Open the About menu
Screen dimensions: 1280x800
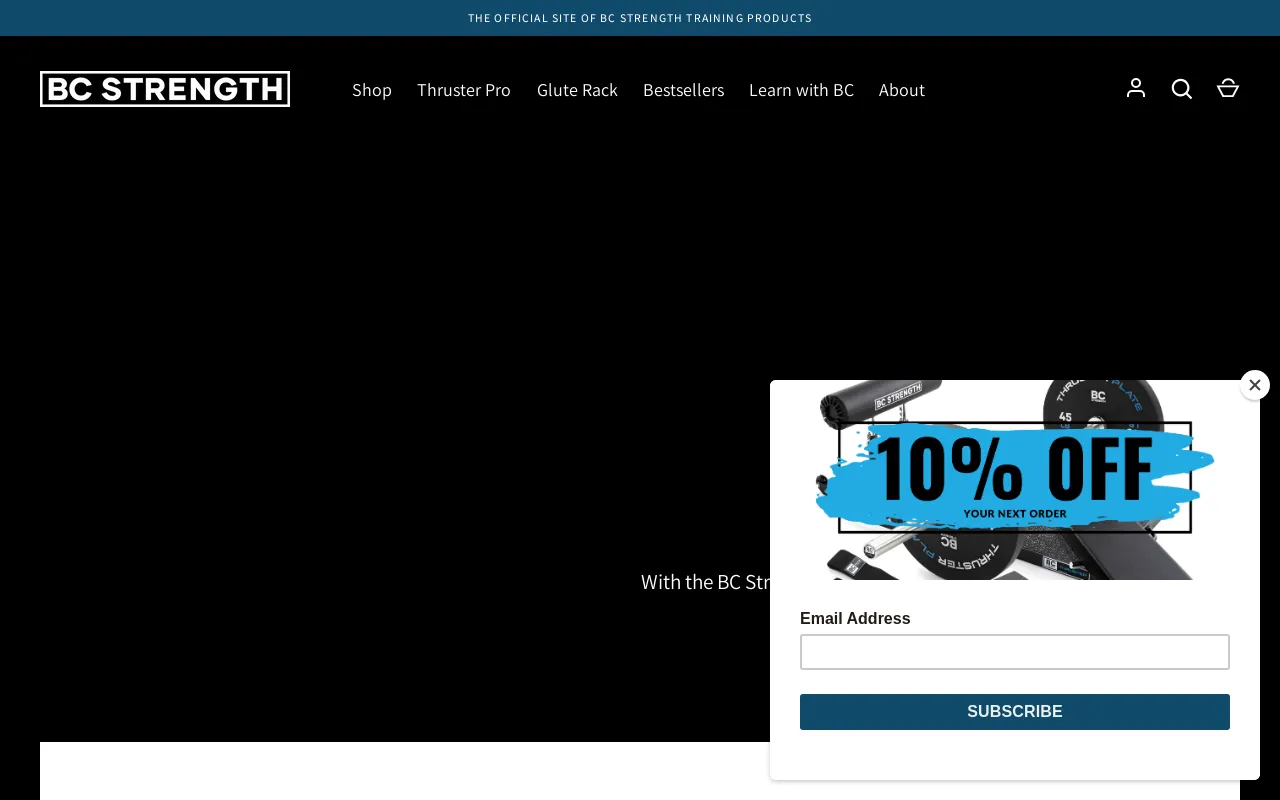pyautogui.click(x=901, y=90)
